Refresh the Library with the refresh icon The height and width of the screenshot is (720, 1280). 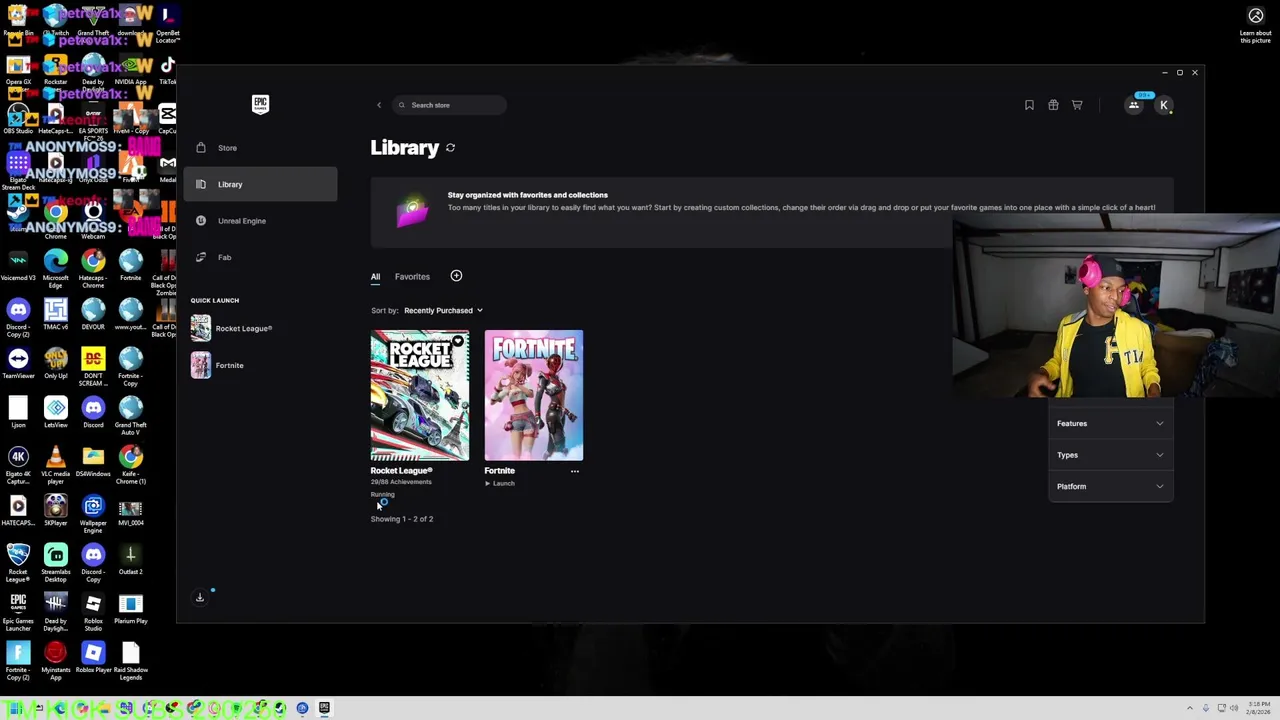click(450, 148)
